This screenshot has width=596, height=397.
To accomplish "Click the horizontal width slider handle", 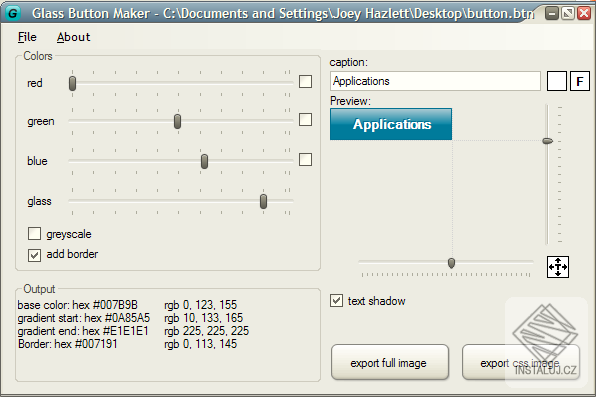I will click(x=451, y=263).
